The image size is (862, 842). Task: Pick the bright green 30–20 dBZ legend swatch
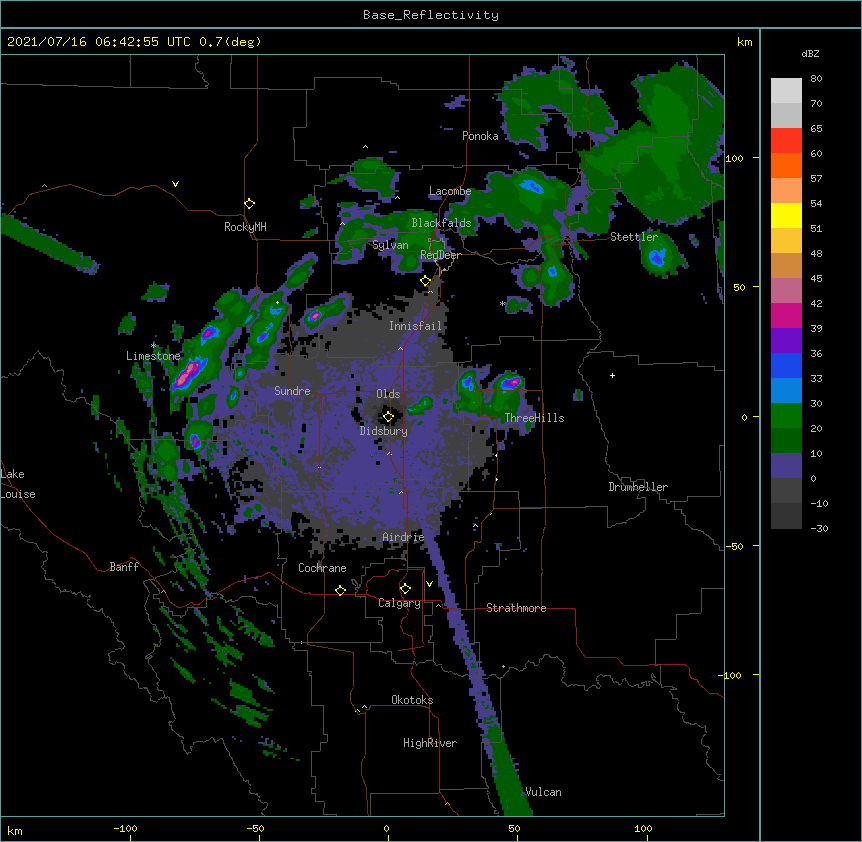tap(786, 416)
